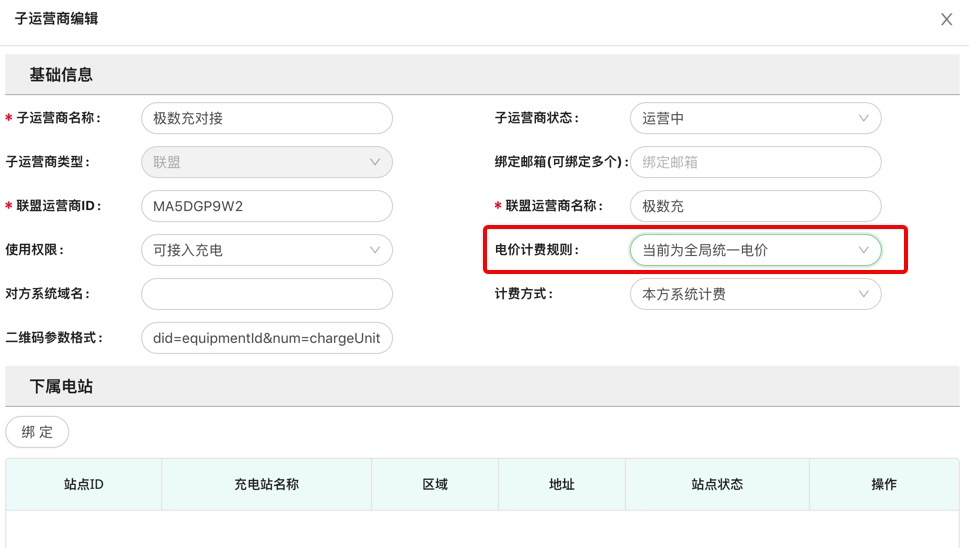969x548 pixels.
Task: Click the 二维码参数格式 input field
Action: [x=266, y=338]
